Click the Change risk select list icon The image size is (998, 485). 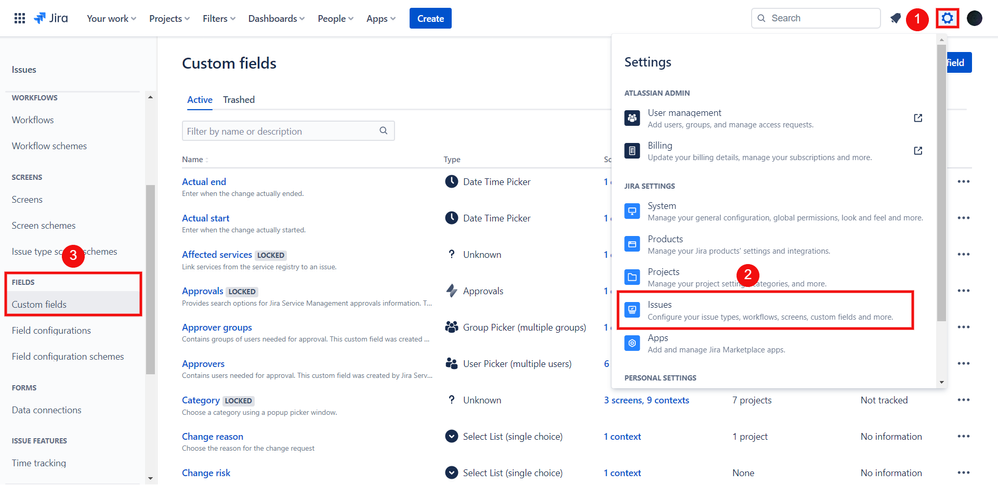451,473
